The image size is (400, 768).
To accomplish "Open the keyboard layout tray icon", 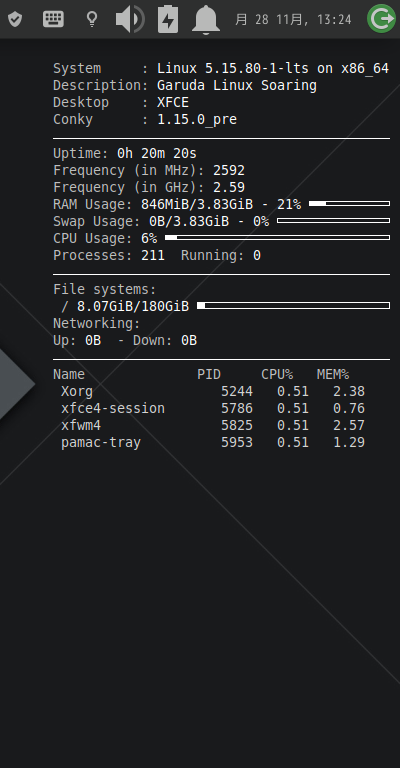I will coord(53,19).
